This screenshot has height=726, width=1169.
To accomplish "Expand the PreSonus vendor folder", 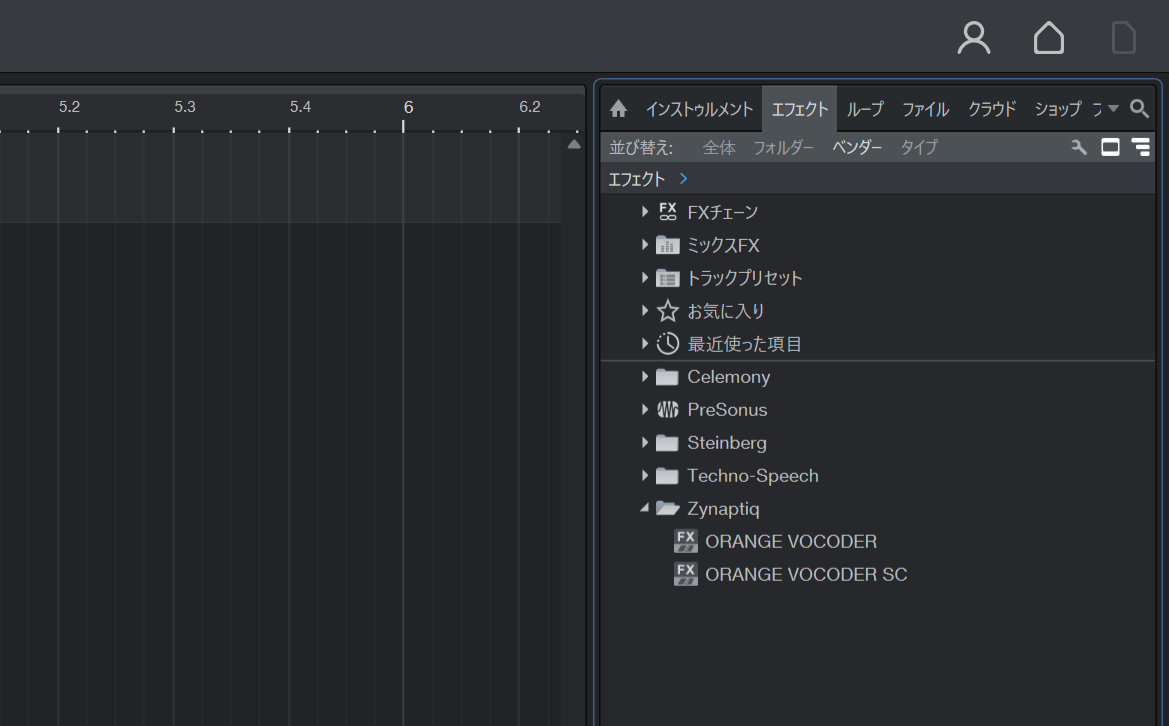I will pyautogui.click(x=645, y=409).
